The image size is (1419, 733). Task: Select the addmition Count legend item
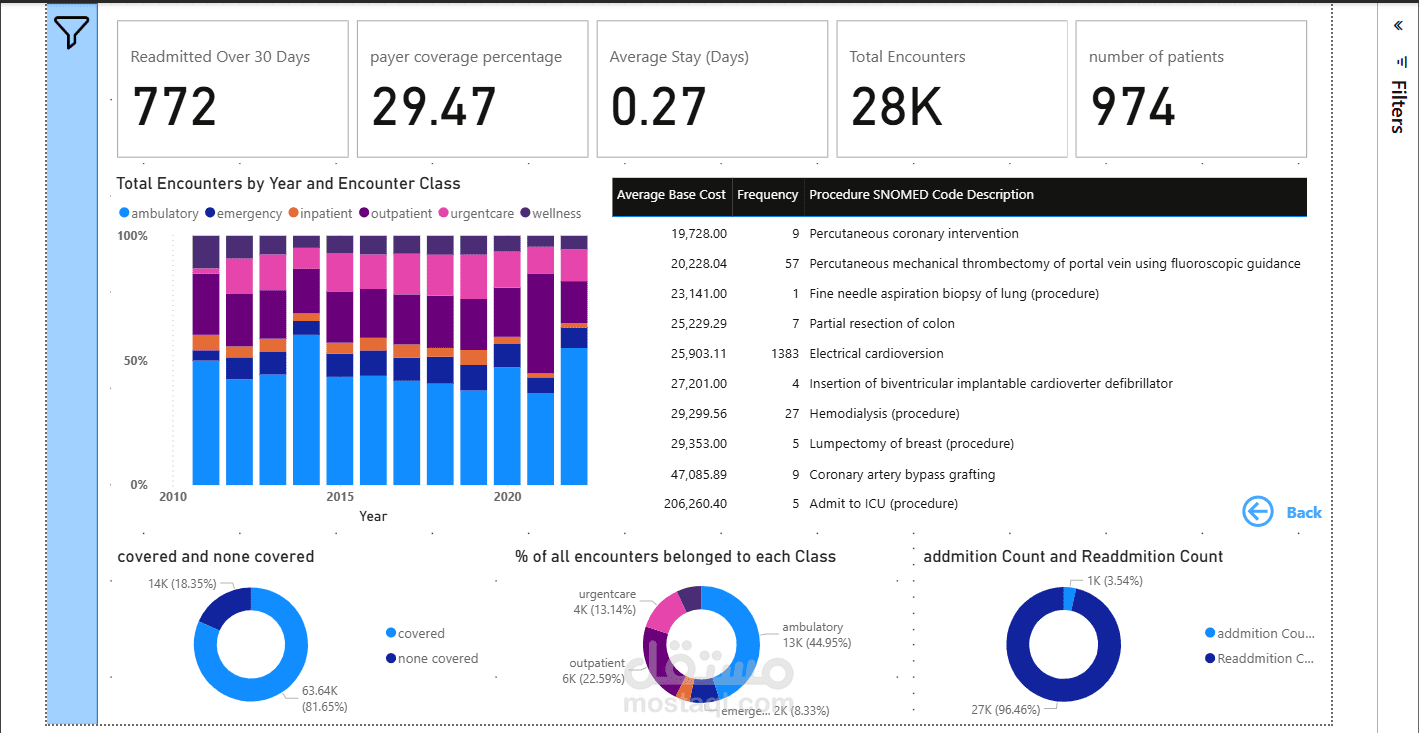click(x=1261, y=633)
